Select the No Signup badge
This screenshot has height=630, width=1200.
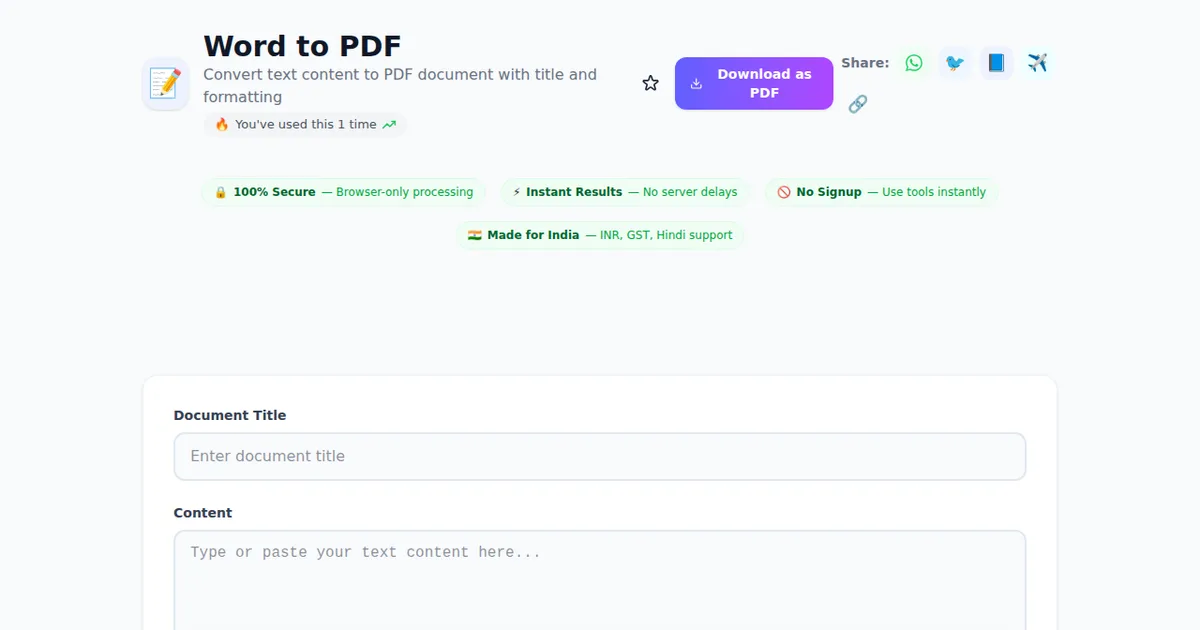tap(881, 192)
